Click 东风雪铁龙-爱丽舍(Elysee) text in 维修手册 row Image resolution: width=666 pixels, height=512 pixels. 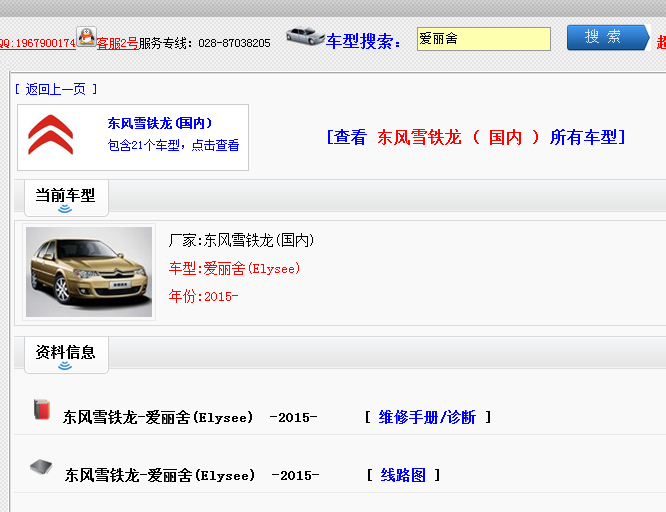tap(158, 417)
